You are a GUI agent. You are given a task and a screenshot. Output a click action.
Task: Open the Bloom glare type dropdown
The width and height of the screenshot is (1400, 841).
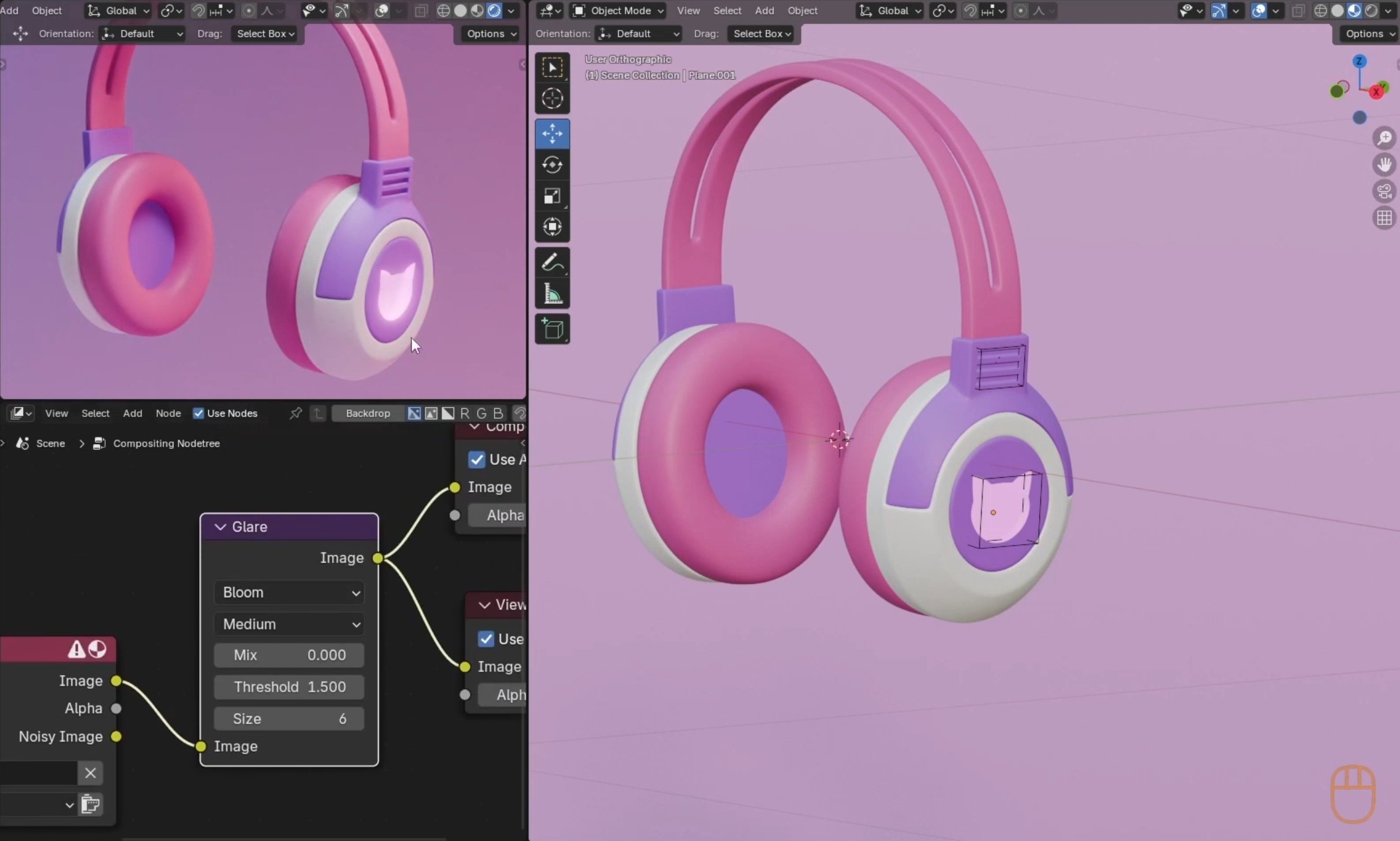coord(289,592)
